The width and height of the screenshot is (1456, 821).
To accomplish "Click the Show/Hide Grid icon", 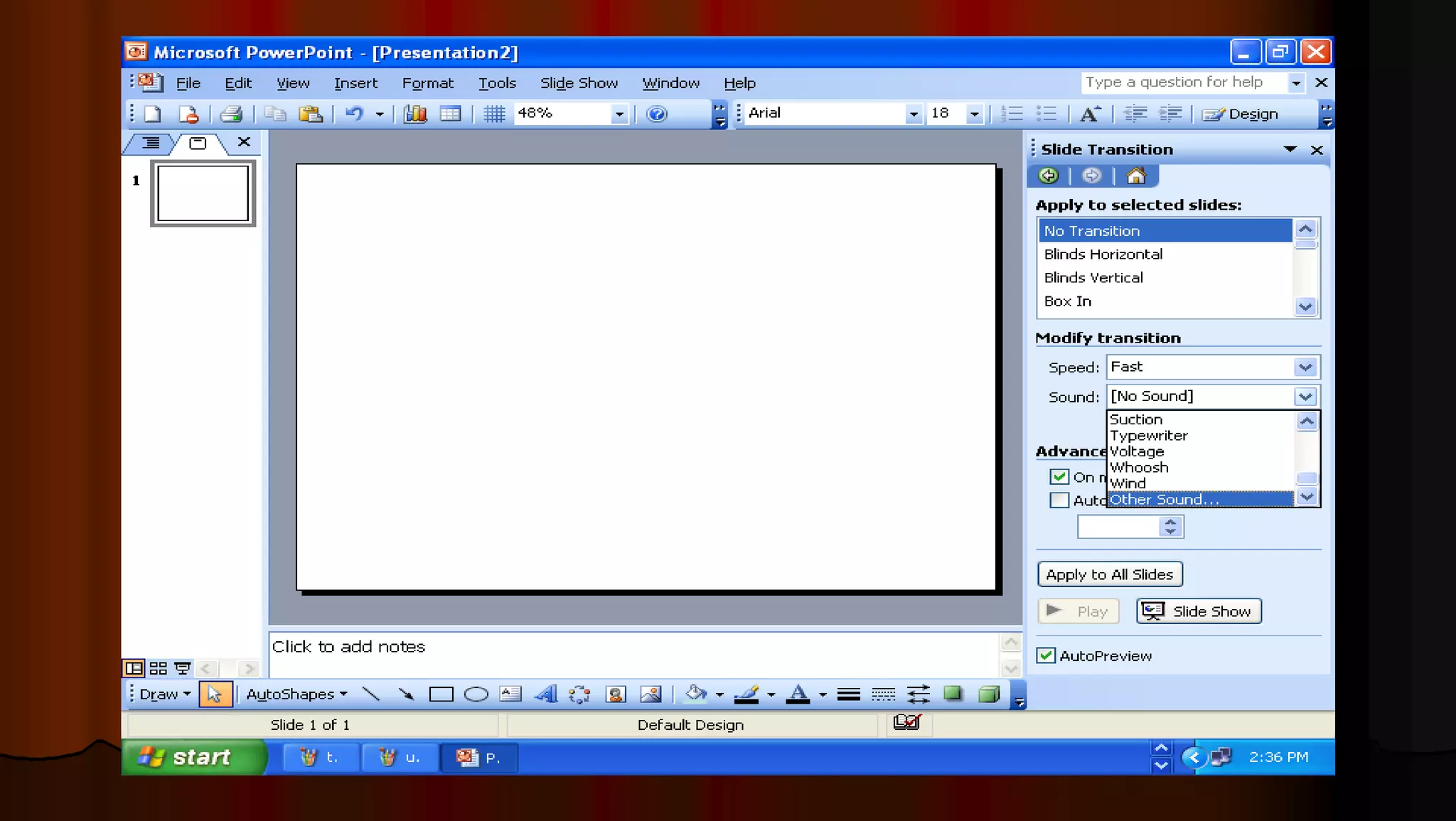I will pyautogui.click(x=494, y=114).
